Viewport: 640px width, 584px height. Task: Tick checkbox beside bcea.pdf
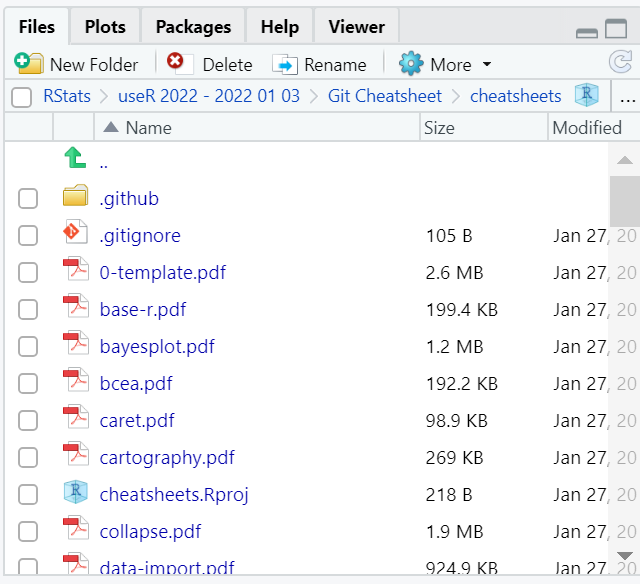pos(28,384)
